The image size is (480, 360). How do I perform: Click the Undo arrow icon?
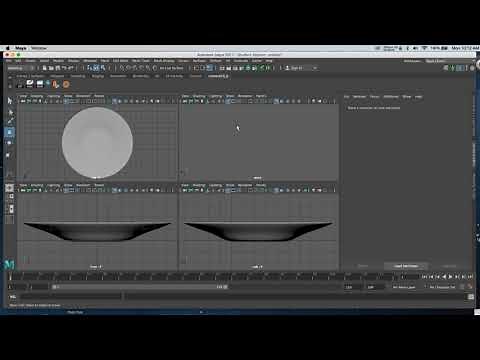pyautogui.click(x=65, y=68)
